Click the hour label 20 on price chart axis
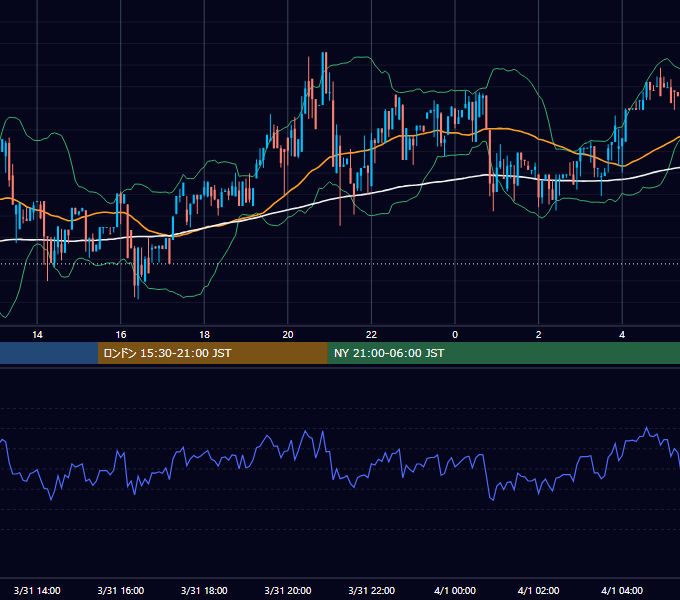The width and height of the screenshot is (680, 600). coord(288,335)
